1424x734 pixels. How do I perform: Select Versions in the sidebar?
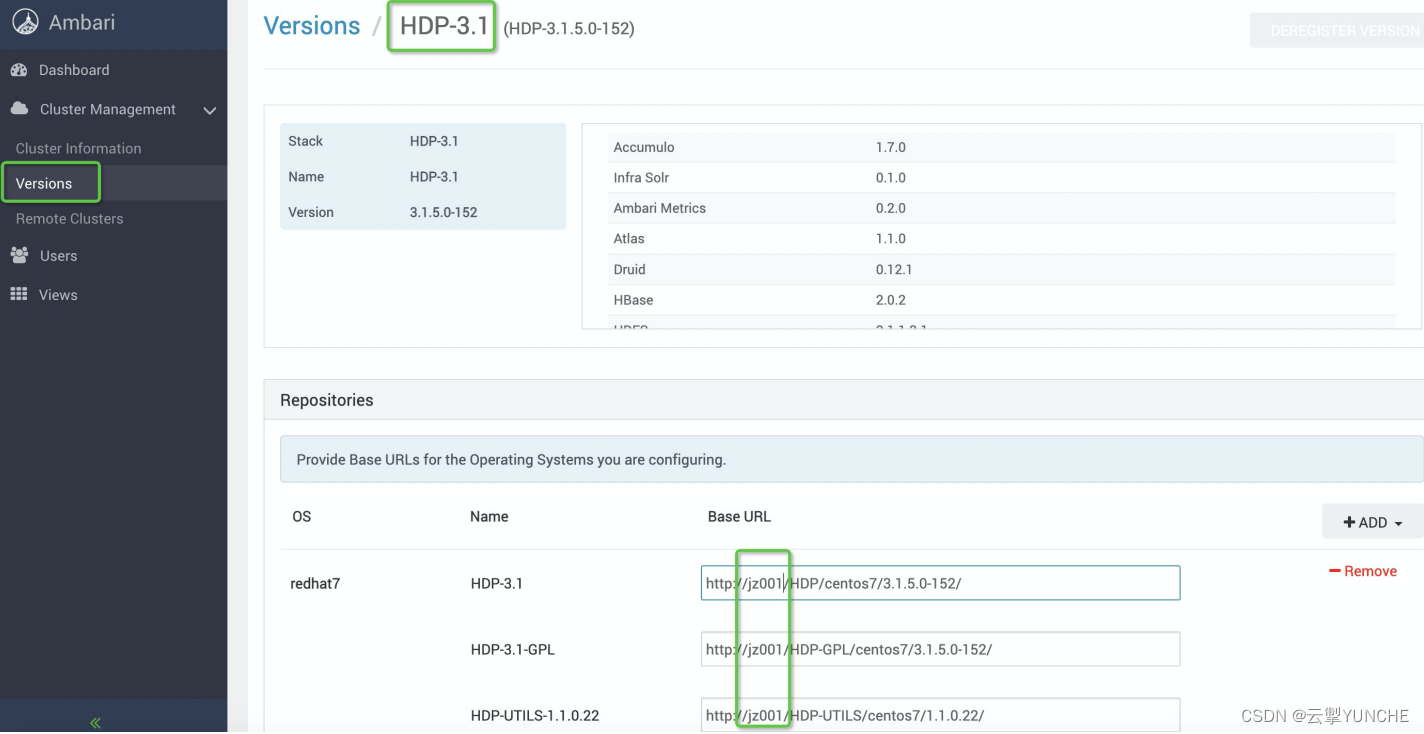pos(44,183)
